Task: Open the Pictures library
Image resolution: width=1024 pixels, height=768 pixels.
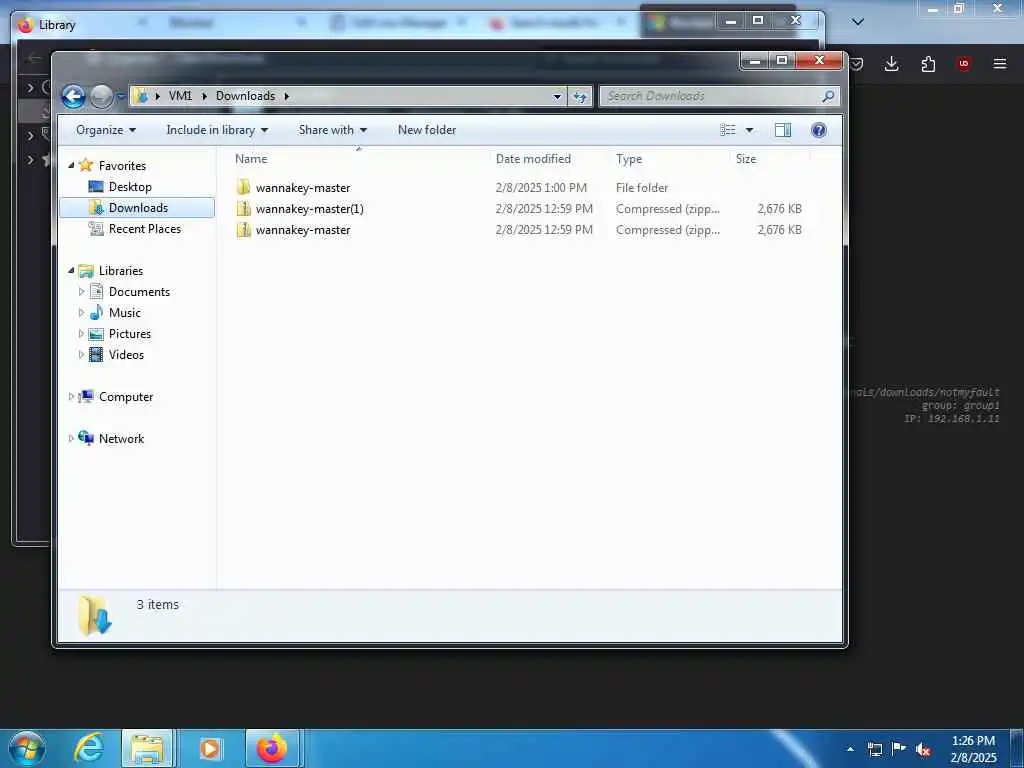Action: [x=129, y=334]
